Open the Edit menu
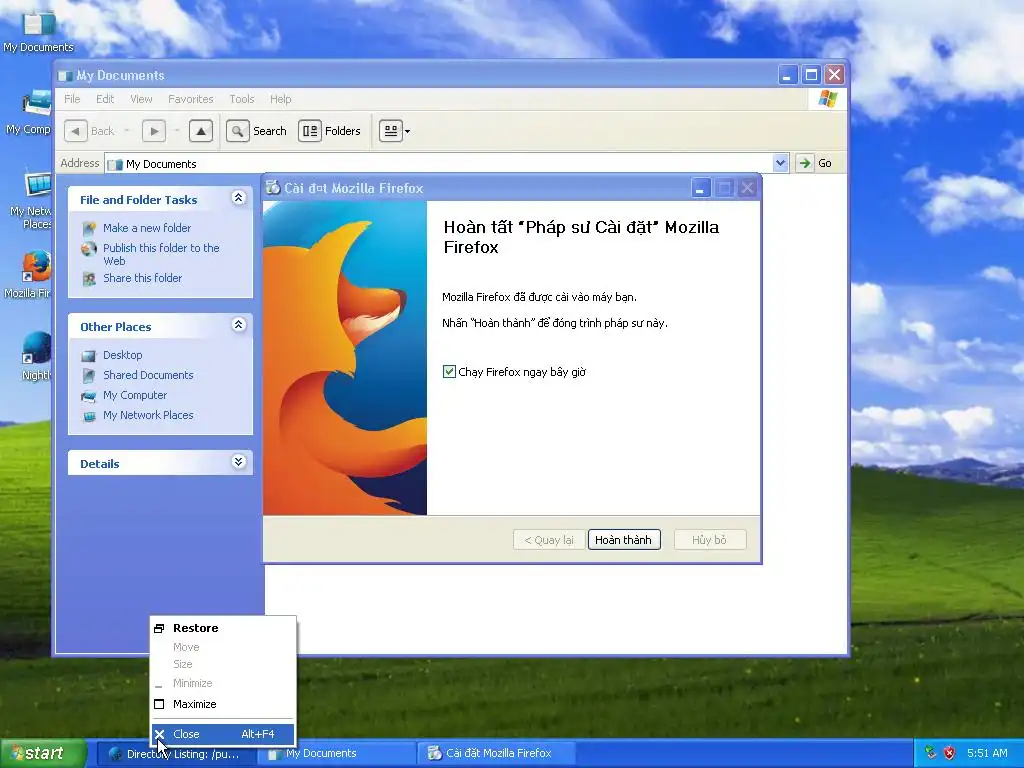Screen dimensions: 1024x768 pos(105,99)
